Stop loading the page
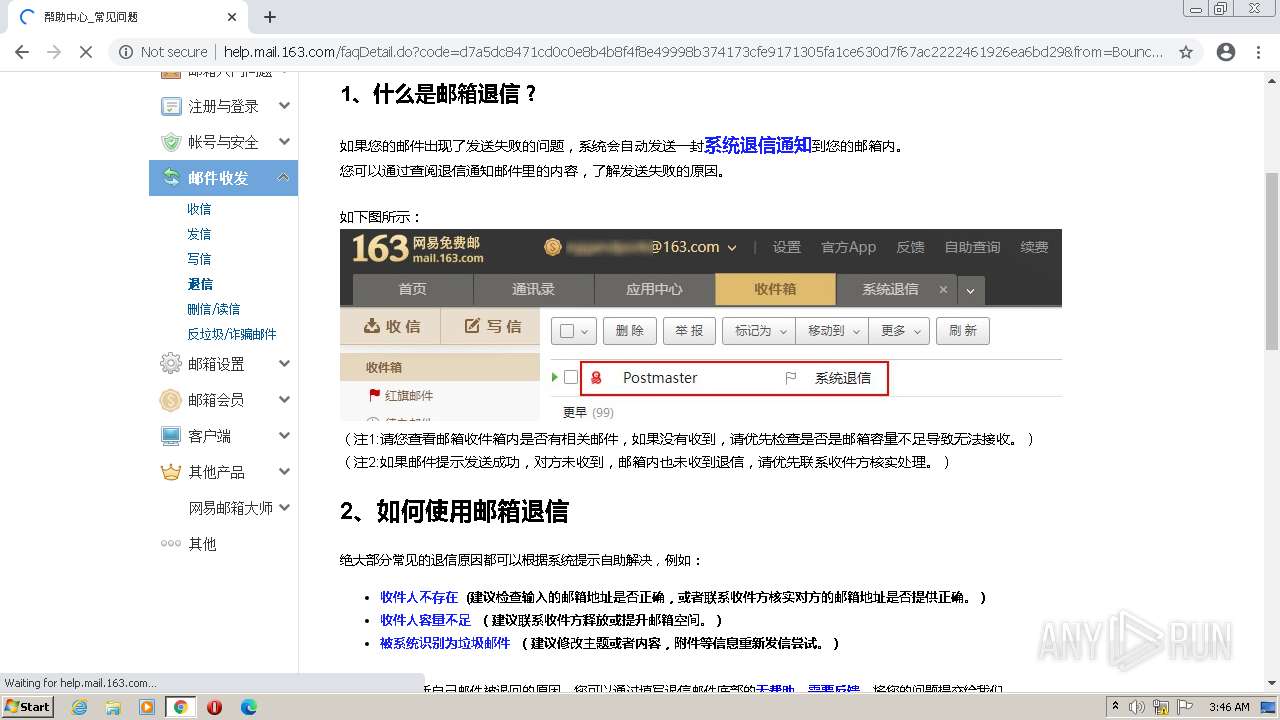 86,52
